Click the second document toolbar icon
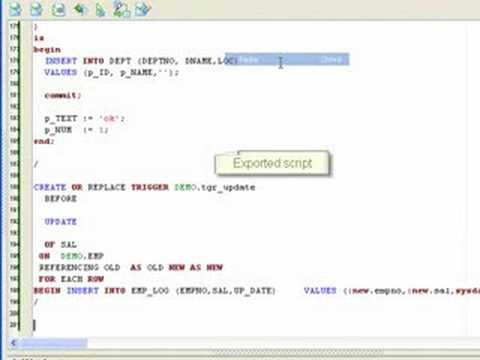Viewport: 480px width, 360px height. click(36, 9)
